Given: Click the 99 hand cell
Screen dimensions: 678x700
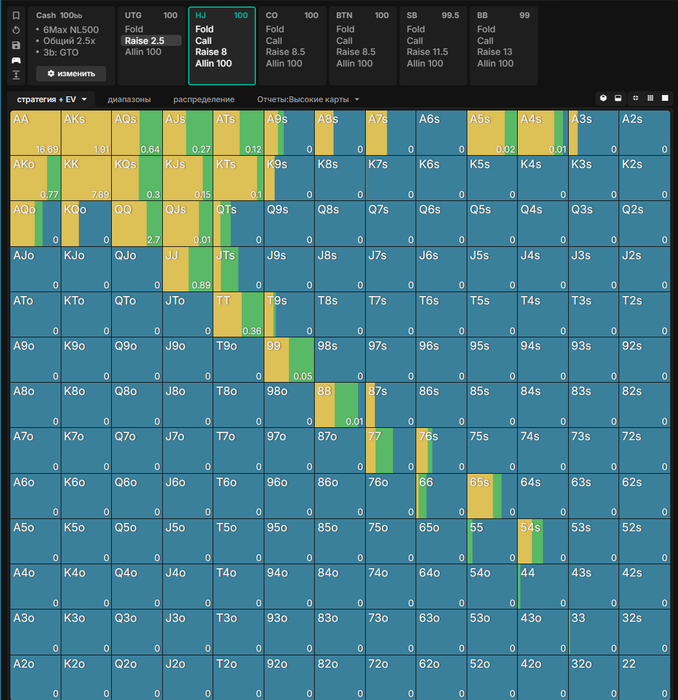Looking at the screenshot, I should tap(289, 360).
